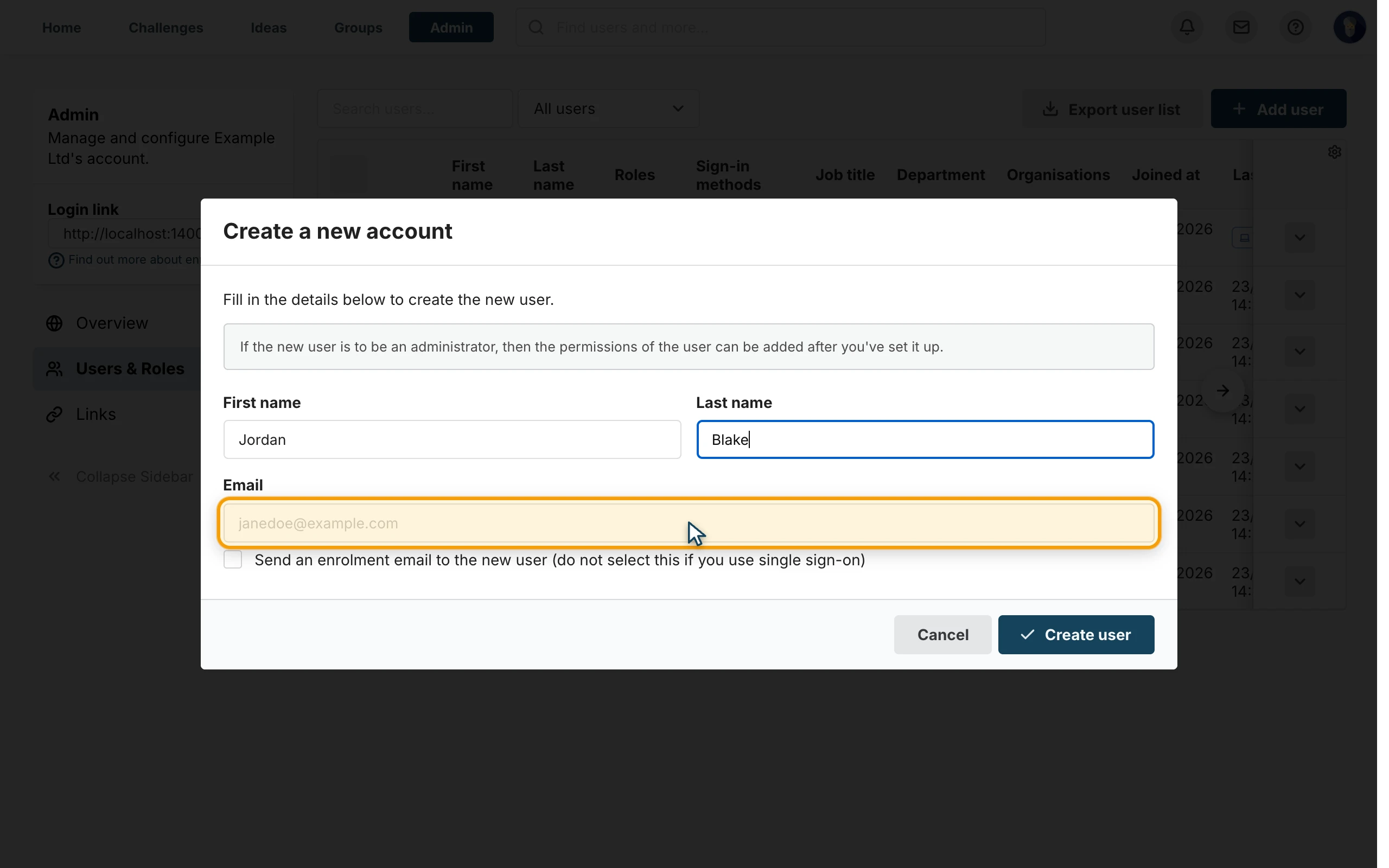Cancel the new account dialog
1389x868 pixels.
[x=942, y=635]
